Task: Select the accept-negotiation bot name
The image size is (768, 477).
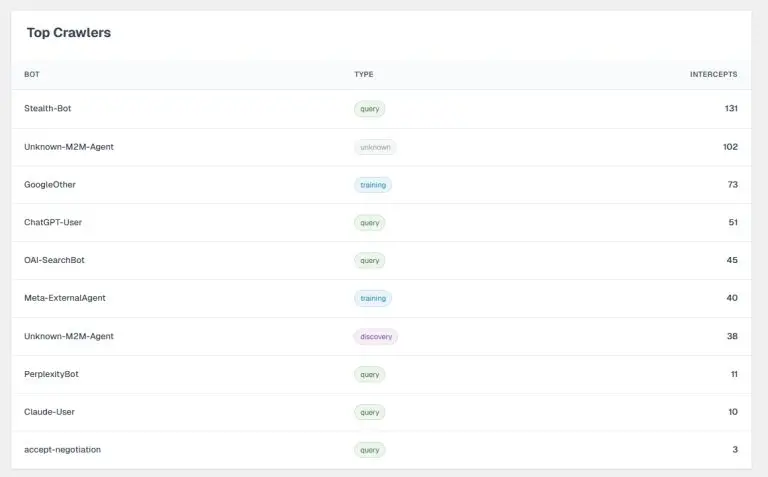Action: (62, 449)
